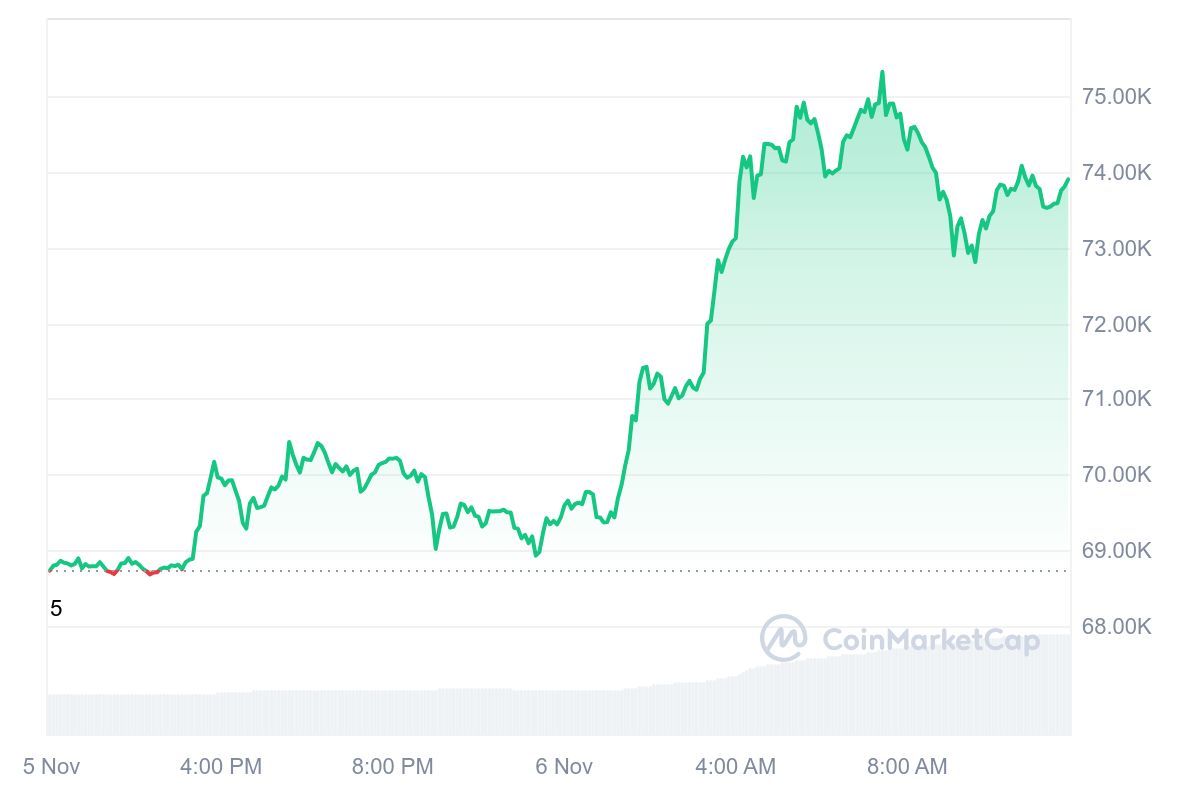The image size is (1200, 800).
Task: Select the 4:00 AM time label
Action: coord(735,767)
